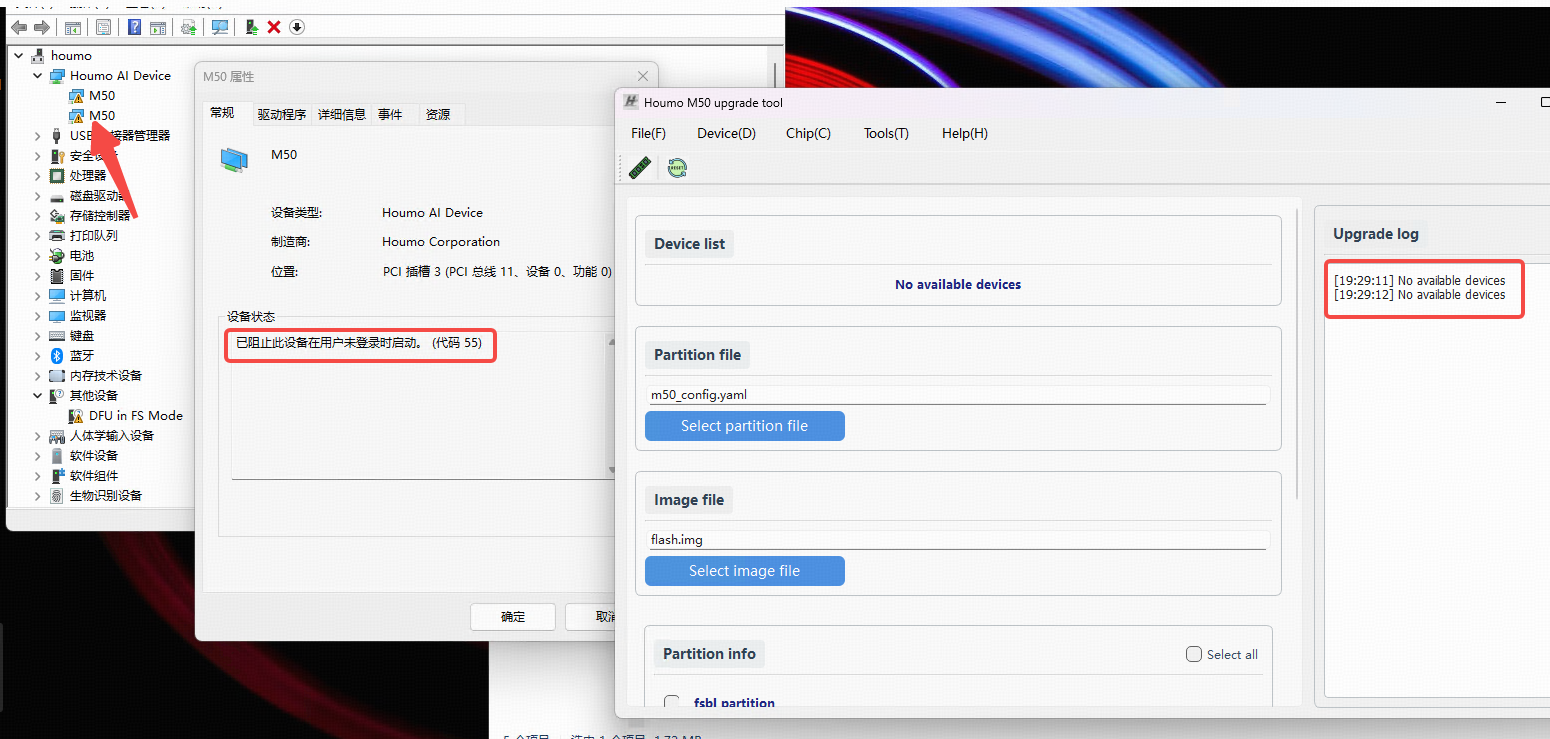Click the green Reset refresh icon in upgrade tool
The width and height of the screenshot is (1550, 739).
point(677,168)
